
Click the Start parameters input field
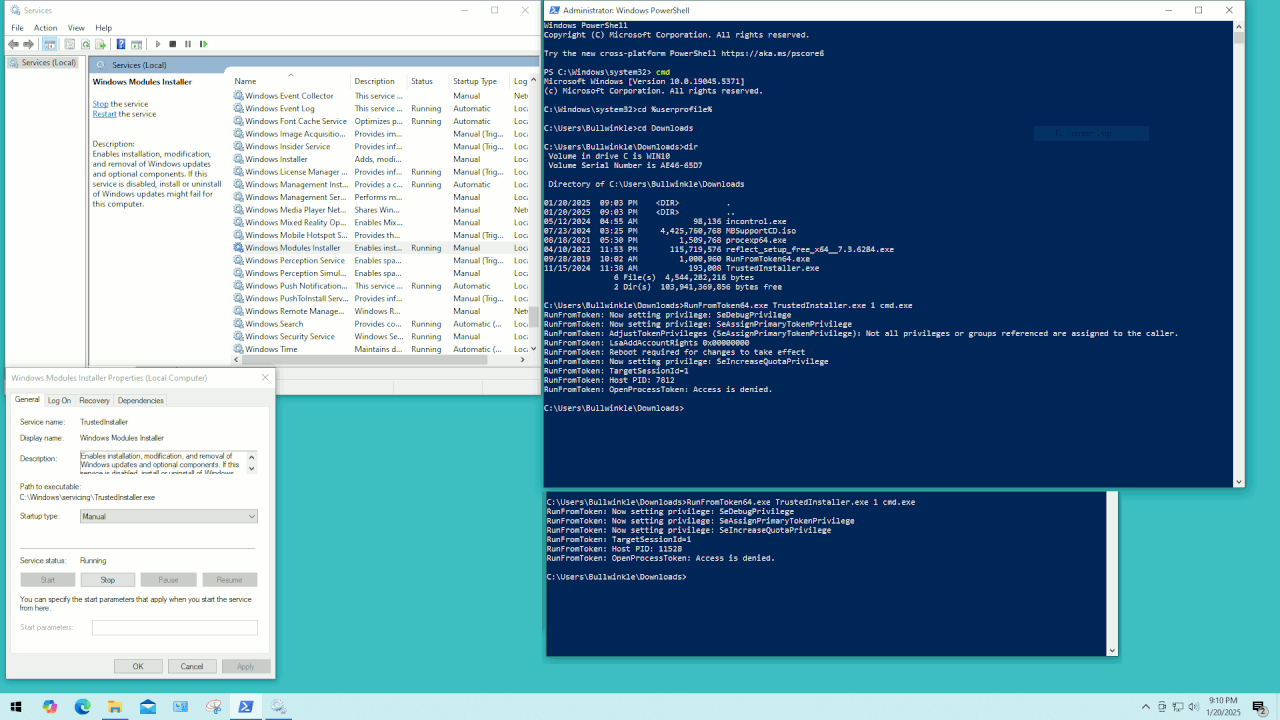(x=175, y=628)
